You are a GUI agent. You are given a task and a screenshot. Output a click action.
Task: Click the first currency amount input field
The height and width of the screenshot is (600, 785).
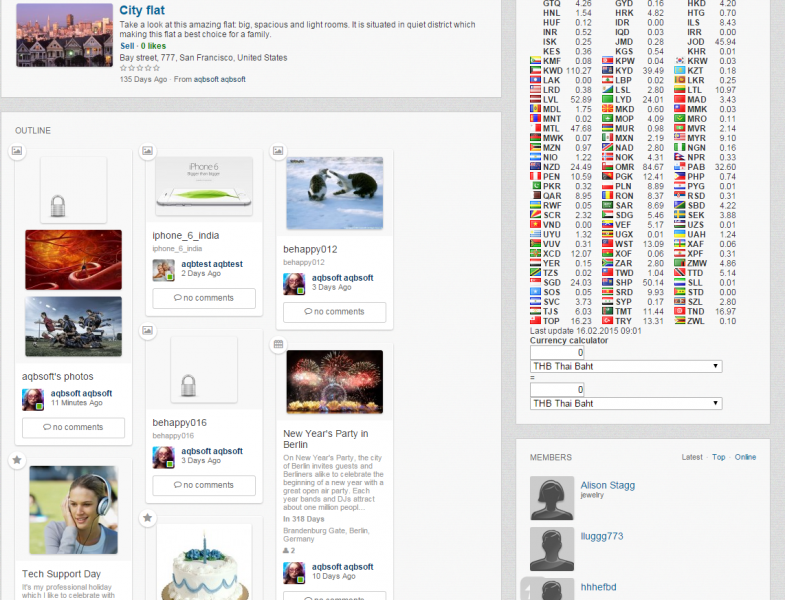coord(557,353)
